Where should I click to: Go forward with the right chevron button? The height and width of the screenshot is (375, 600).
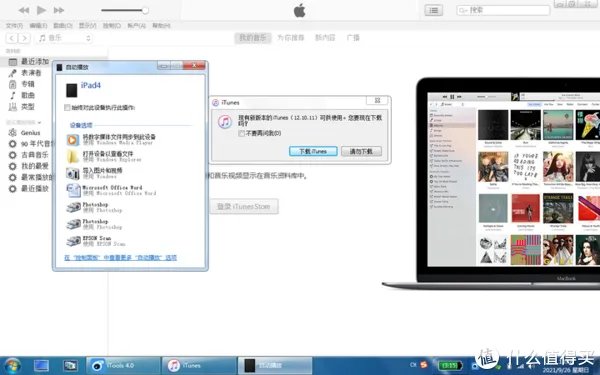tap(24, 38)
